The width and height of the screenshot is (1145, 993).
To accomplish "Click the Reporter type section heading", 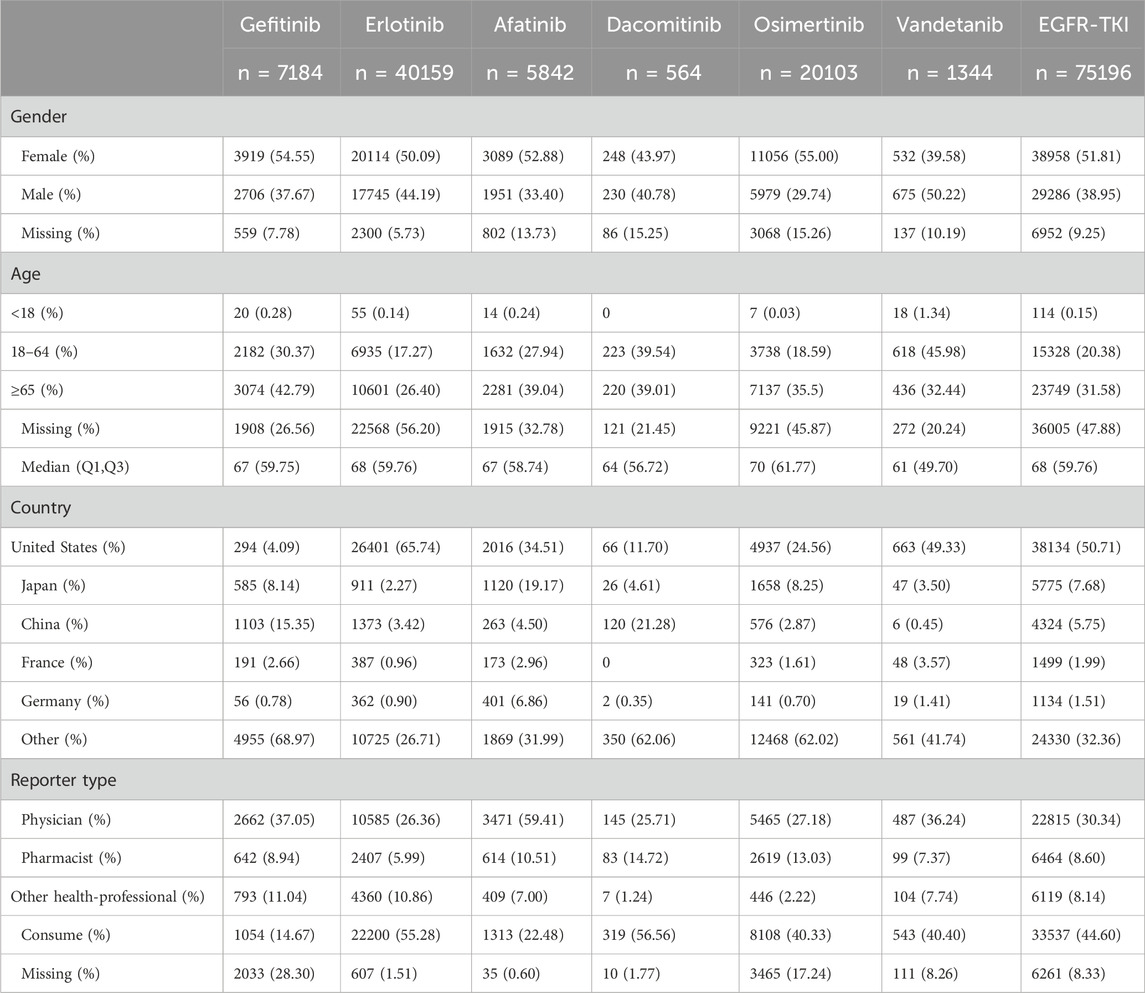I will [x=64, y=780].
